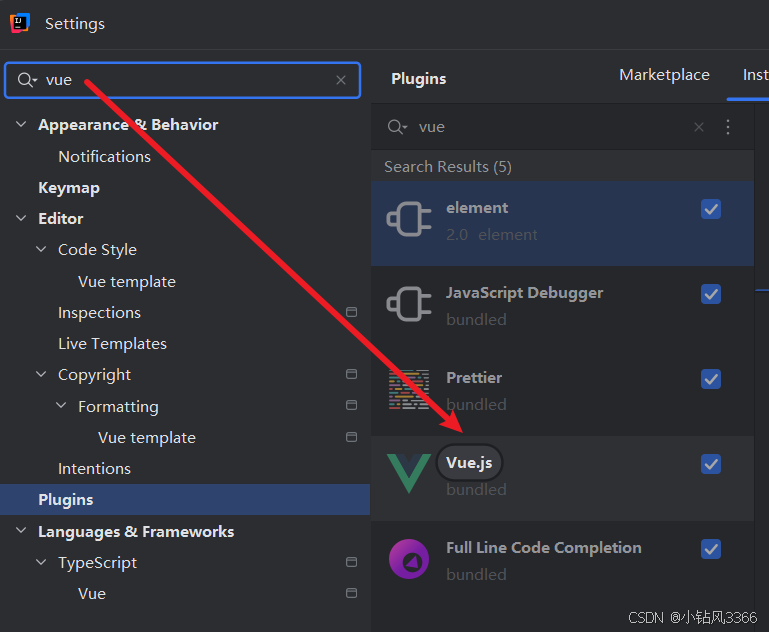Switch to the Installed tab
Image resolution: width=769 pixels, height=632 pixels.
coord(755,75)
